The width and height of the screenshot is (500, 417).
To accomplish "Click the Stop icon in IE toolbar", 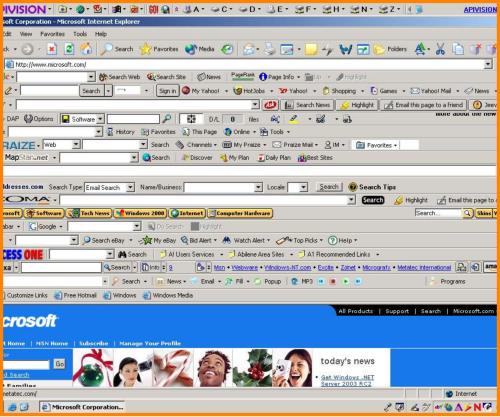I will [x=51, y=49].
